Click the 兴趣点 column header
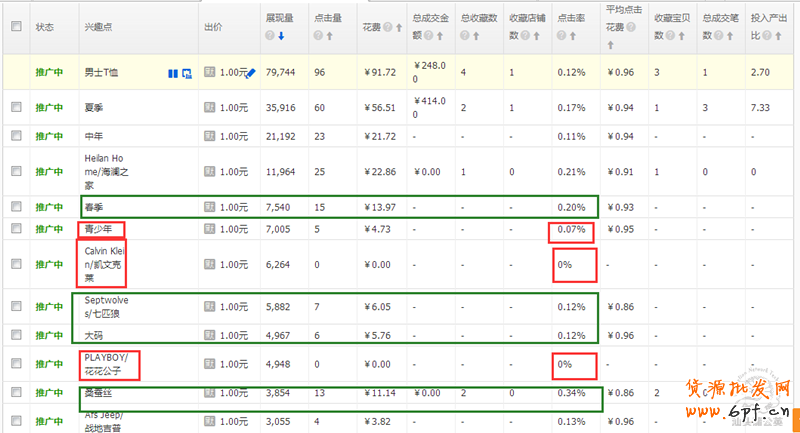 (99, 27)
